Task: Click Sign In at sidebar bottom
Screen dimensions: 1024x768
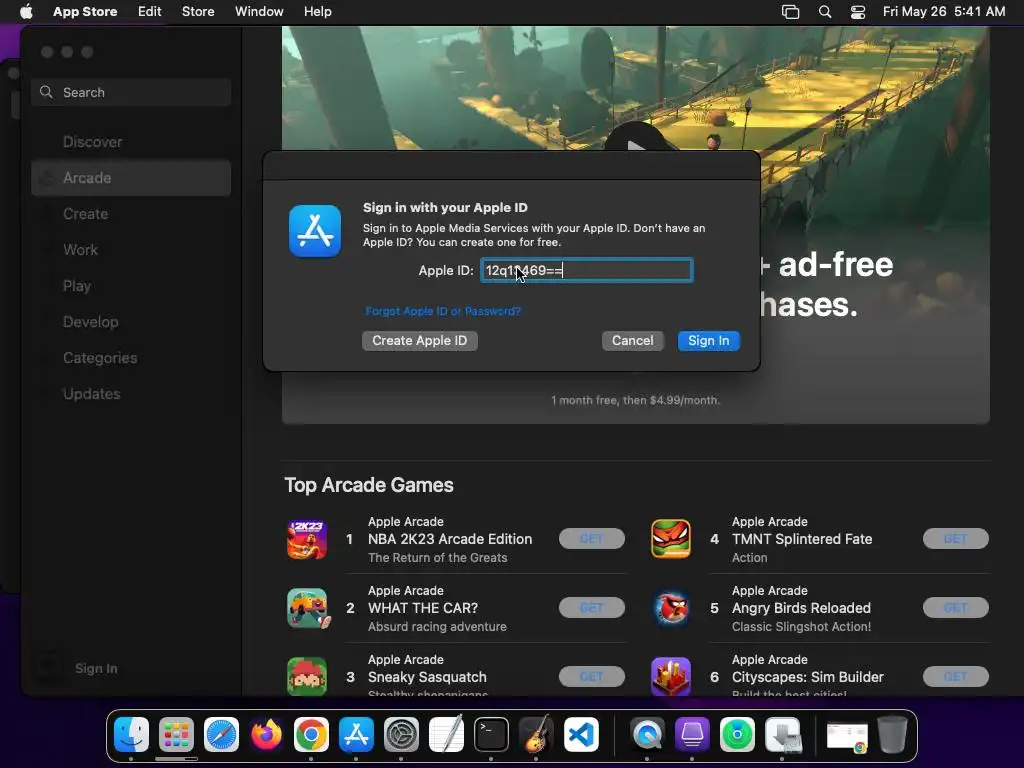Action: pyautogui.click(x=96, y=668)
